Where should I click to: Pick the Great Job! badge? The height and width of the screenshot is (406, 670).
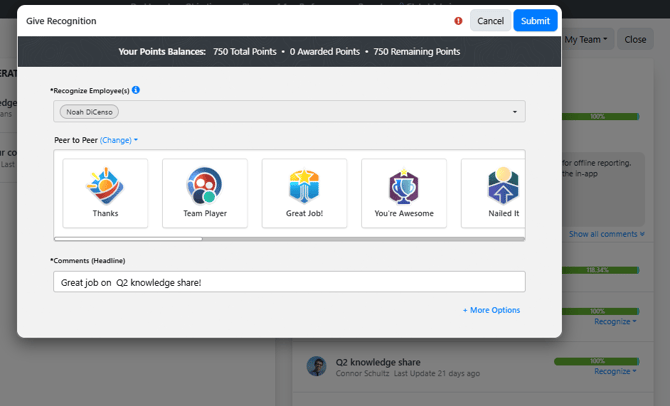coord(304,193)
